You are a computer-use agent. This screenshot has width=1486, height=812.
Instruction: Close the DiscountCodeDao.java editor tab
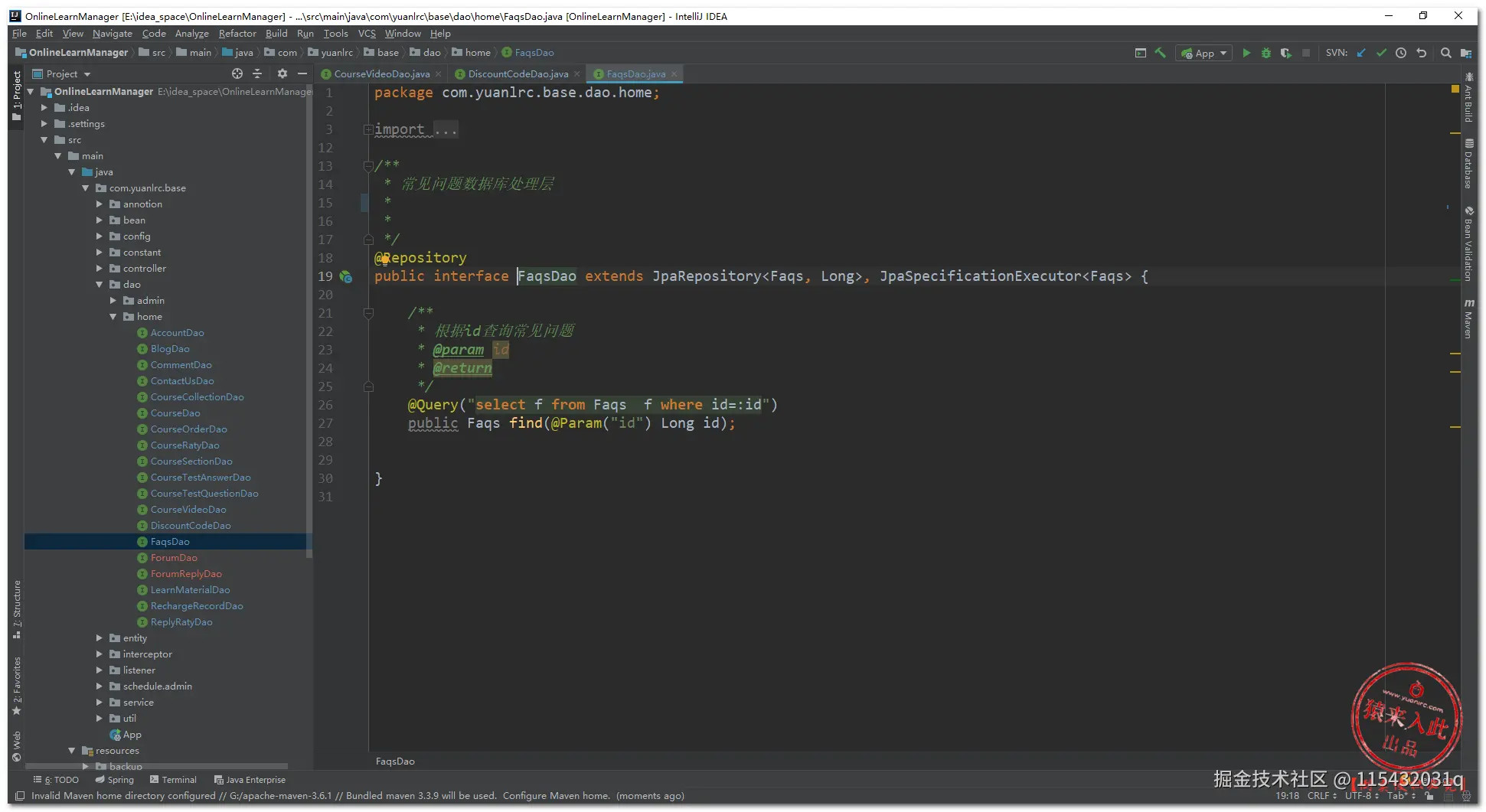coord(576,74)
